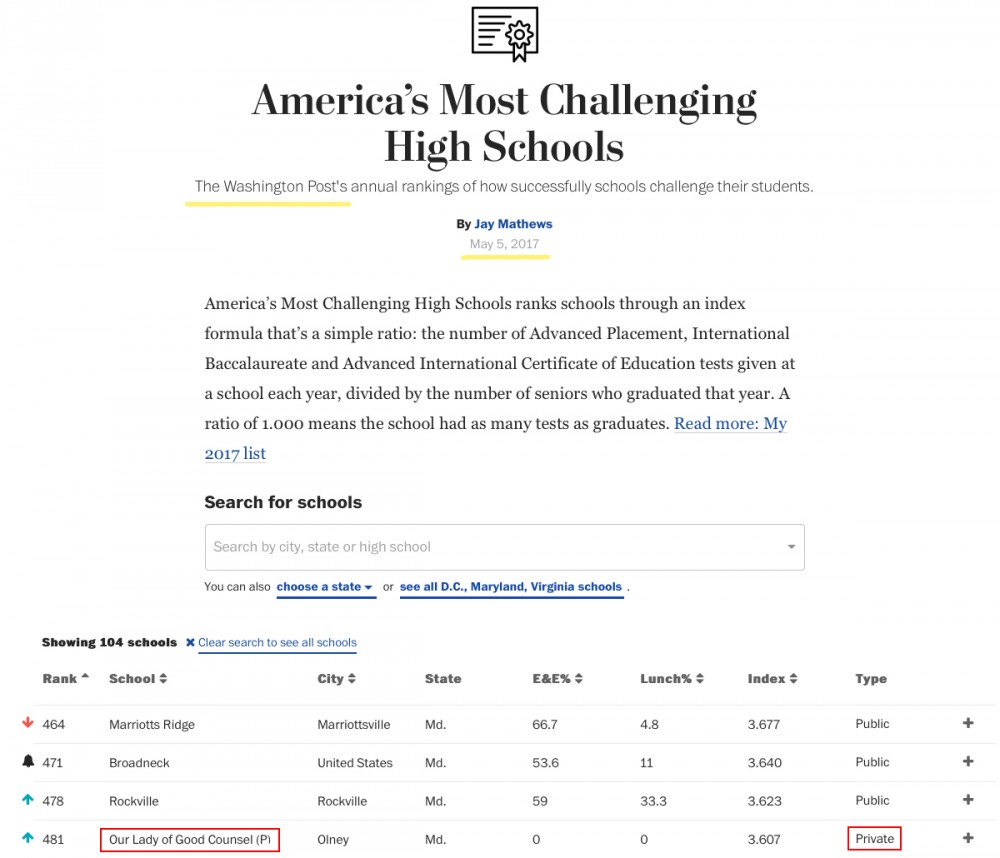Sort table by Lunch% column

tap(671, 678)
